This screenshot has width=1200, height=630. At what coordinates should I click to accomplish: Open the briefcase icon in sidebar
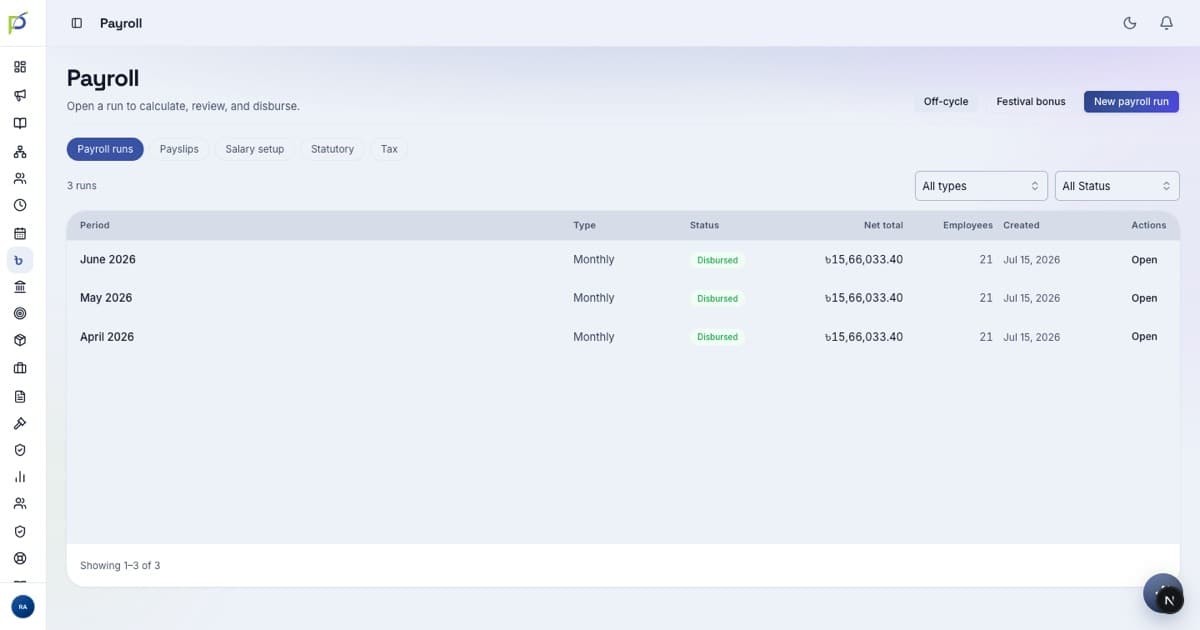[x=20, y=368]
